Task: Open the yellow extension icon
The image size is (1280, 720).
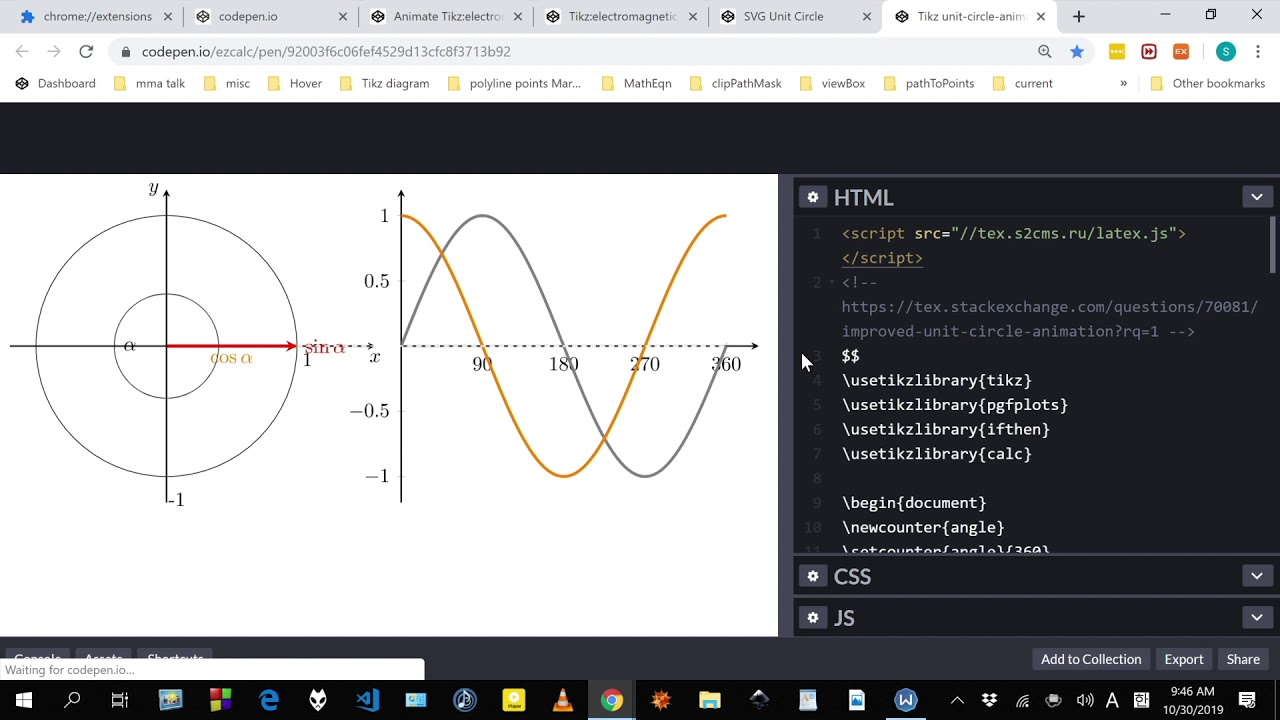Action: pos(1117,51)
